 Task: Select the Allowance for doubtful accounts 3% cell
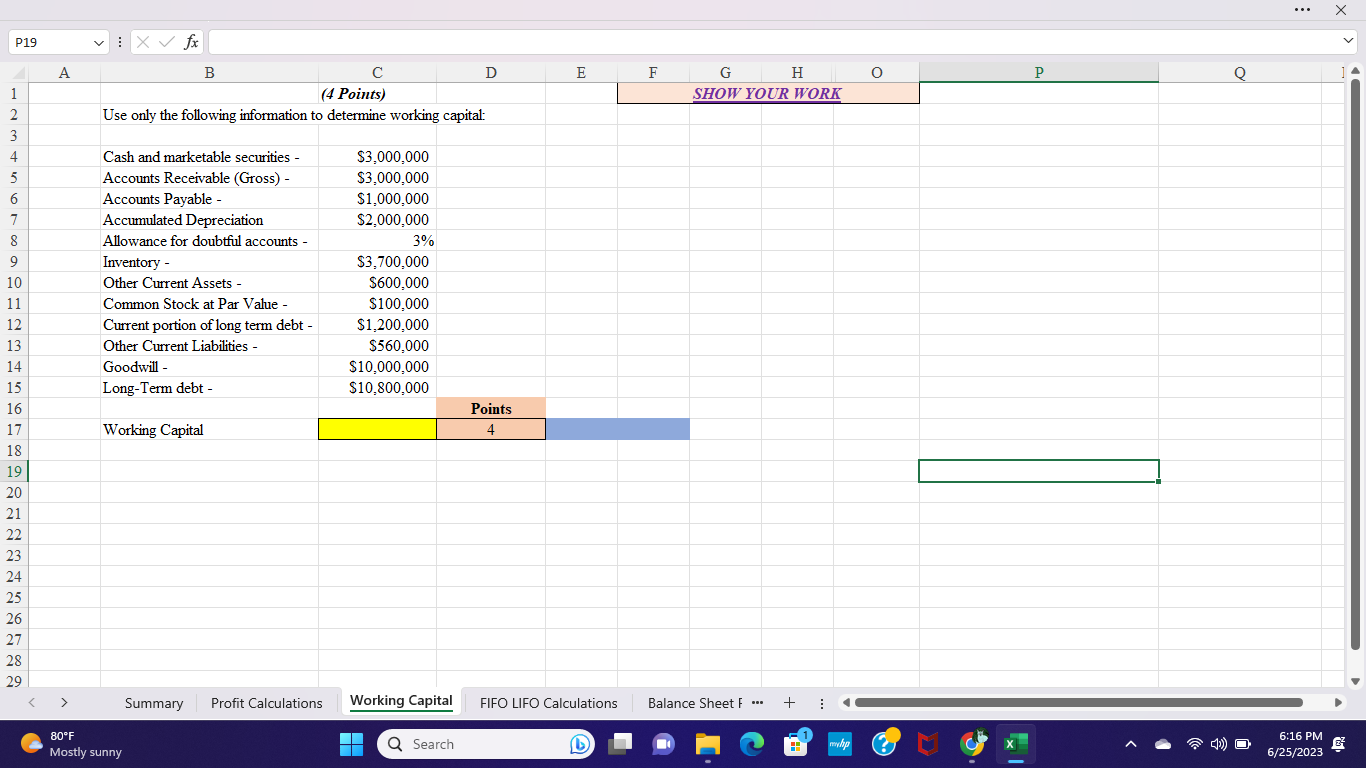click(377, 240)
